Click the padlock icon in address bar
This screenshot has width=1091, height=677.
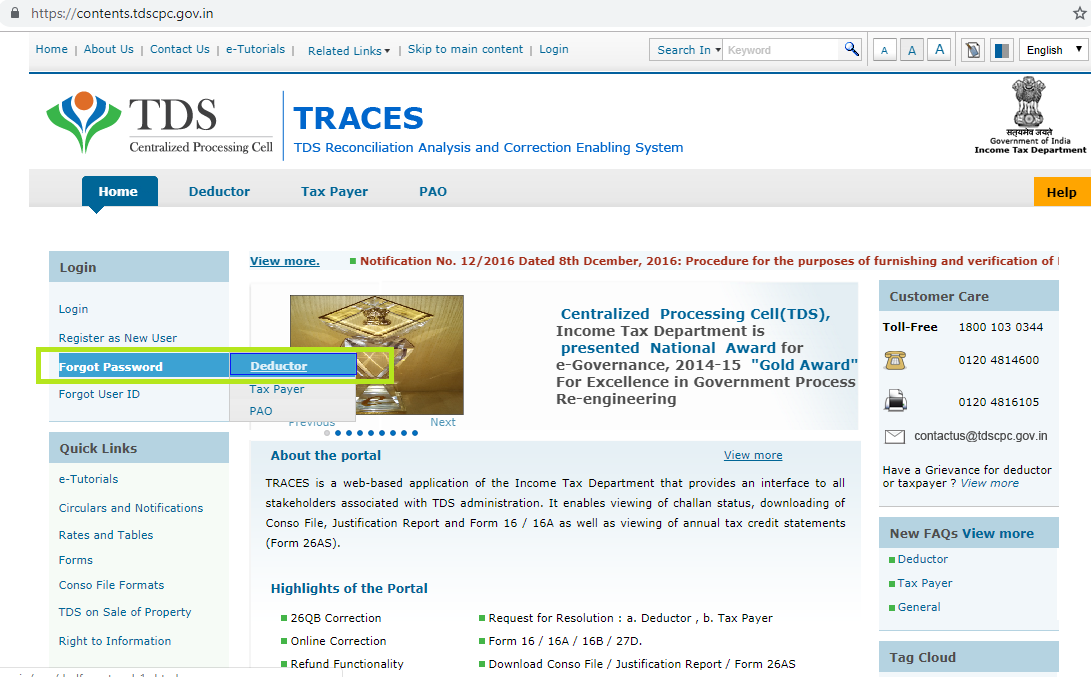click(x=15, y=13)
